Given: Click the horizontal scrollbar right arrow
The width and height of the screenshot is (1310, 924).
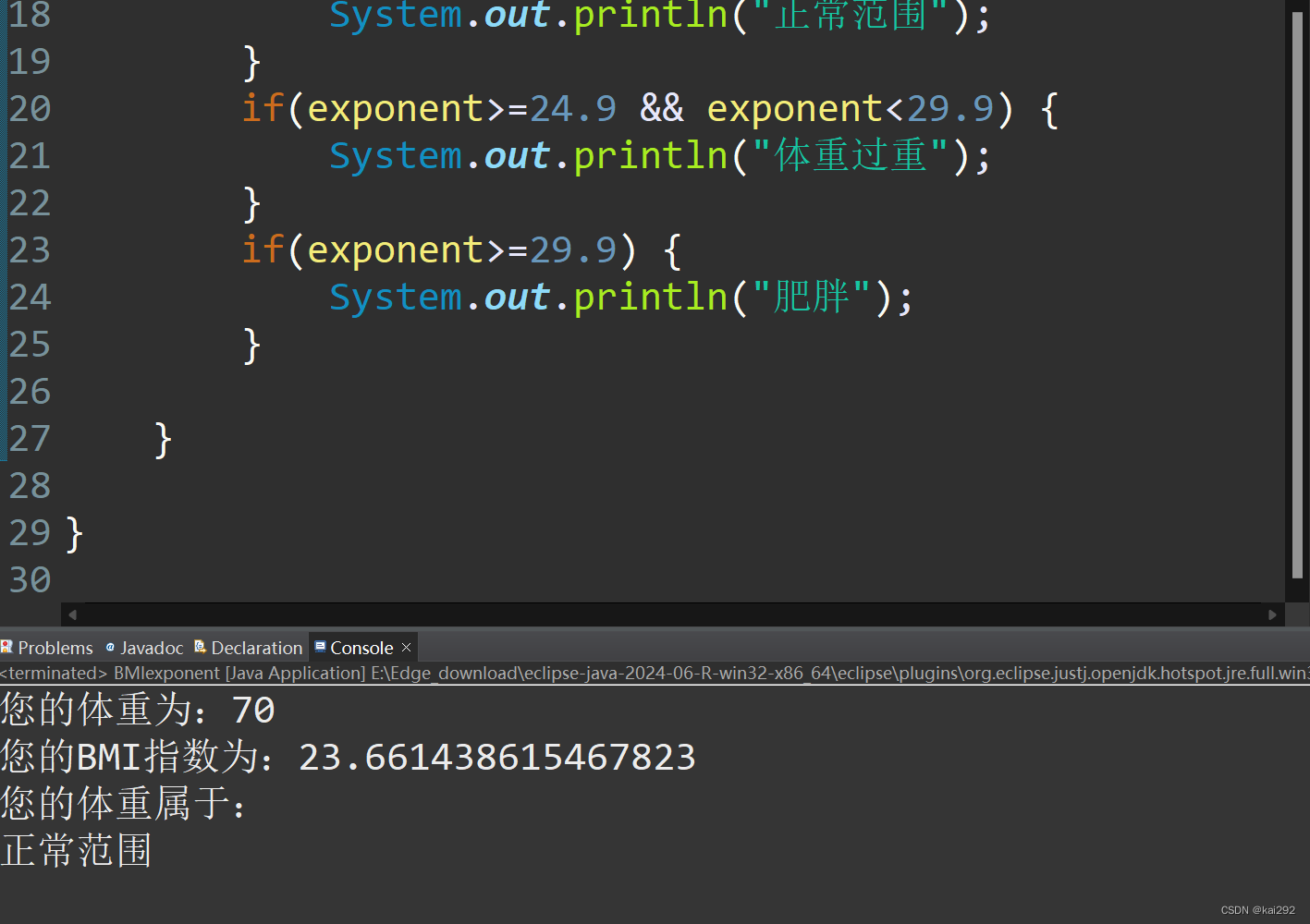Looking at the screenshot, I should click(x=1273, y=614).
